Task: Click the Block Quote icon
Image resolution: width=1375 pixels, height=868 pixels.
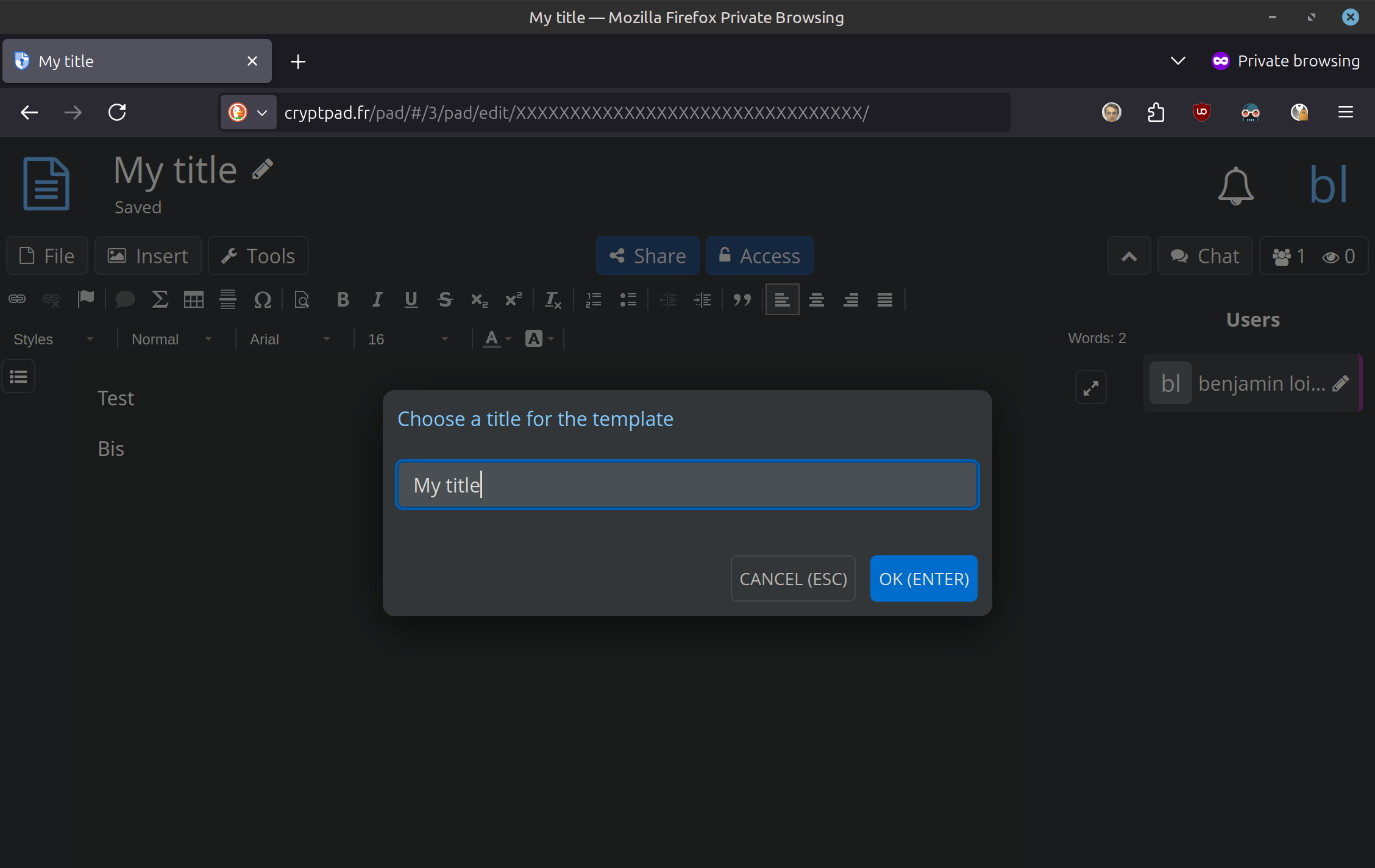Action: point(742,299)
